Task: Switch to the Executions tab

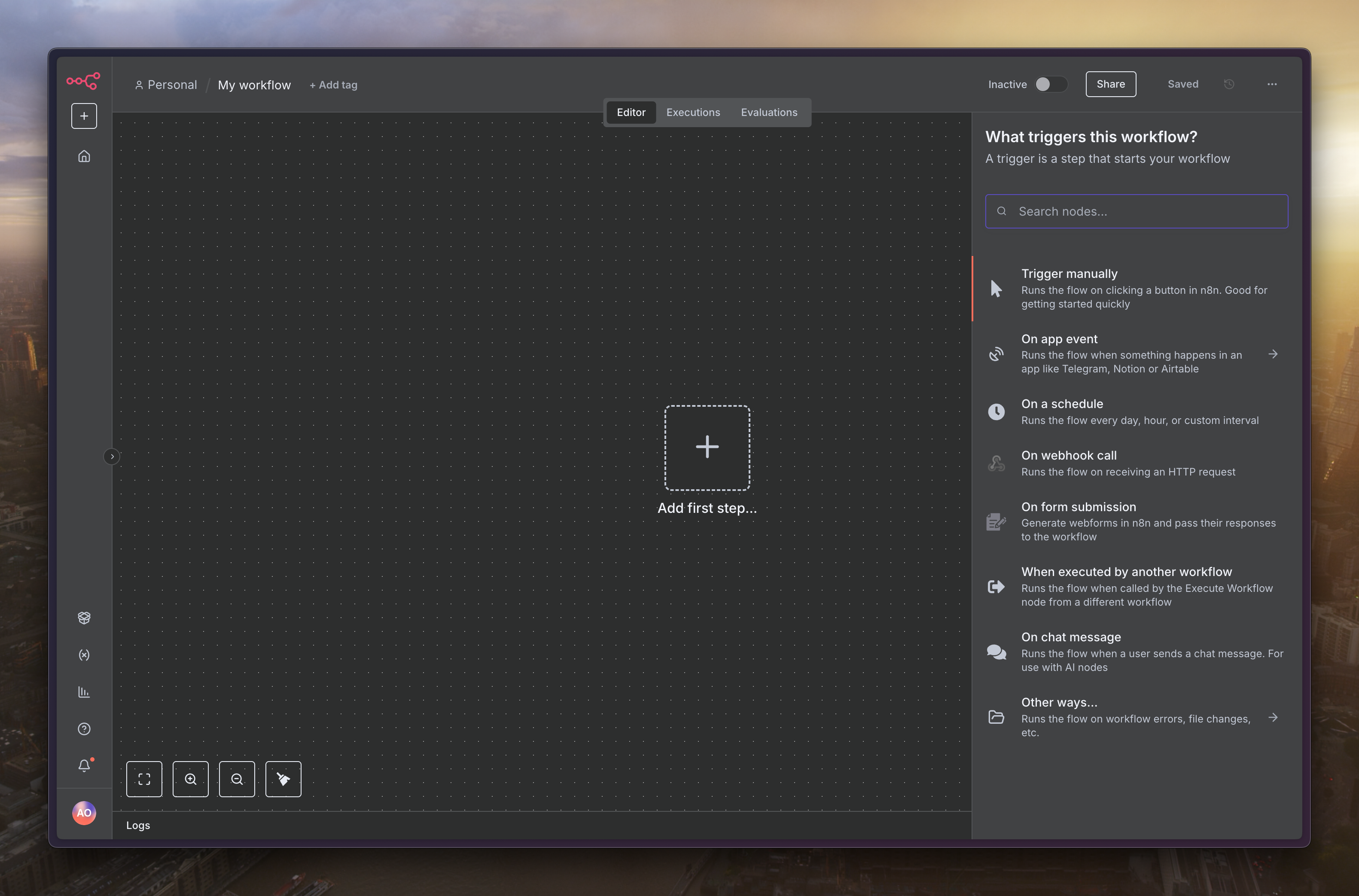Action: pyautogui.click(x=693, y=113)
